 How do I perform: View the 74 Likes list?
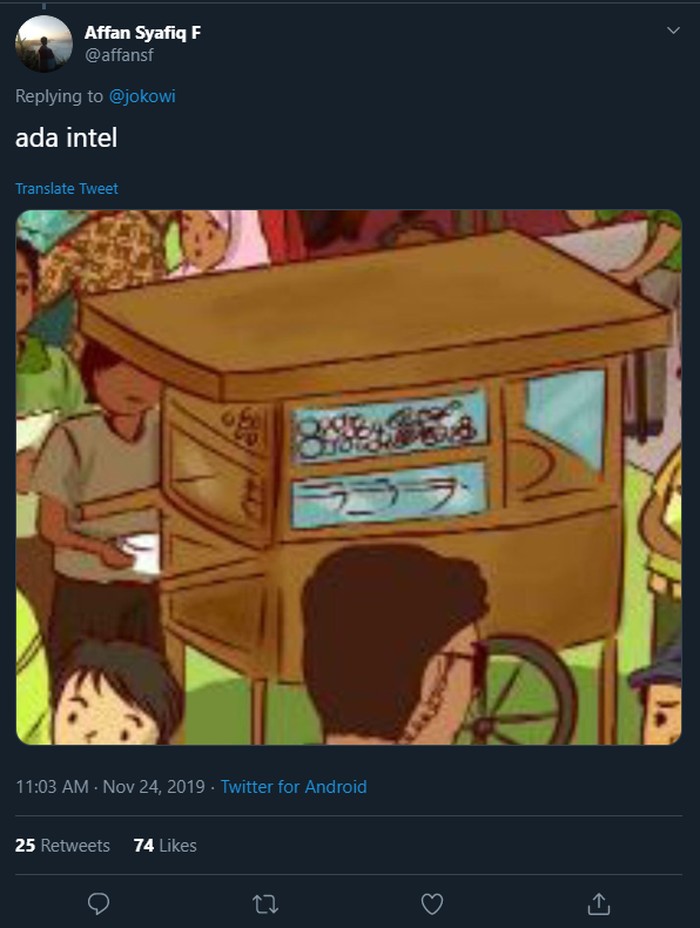165,845
